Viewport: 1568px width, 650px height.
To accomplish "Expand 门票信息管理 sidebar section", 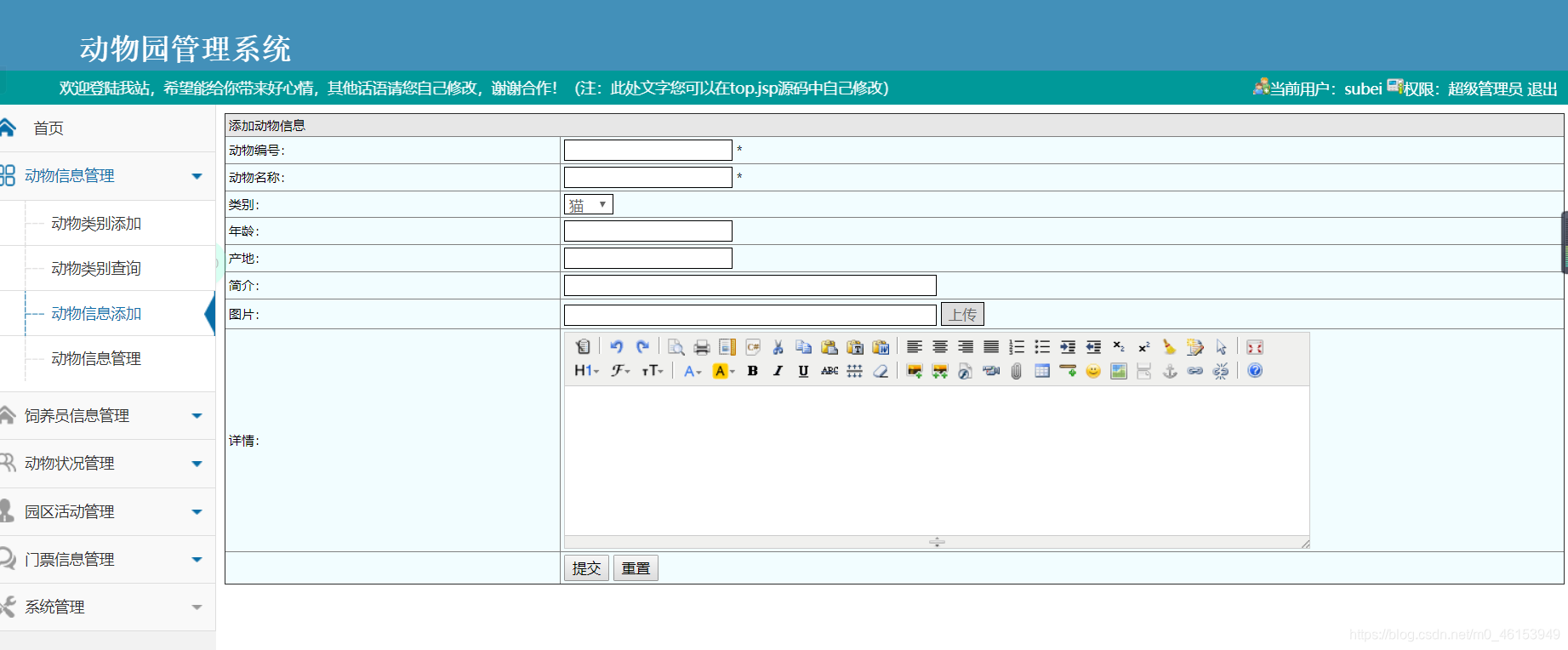I will tap(107, 560).
